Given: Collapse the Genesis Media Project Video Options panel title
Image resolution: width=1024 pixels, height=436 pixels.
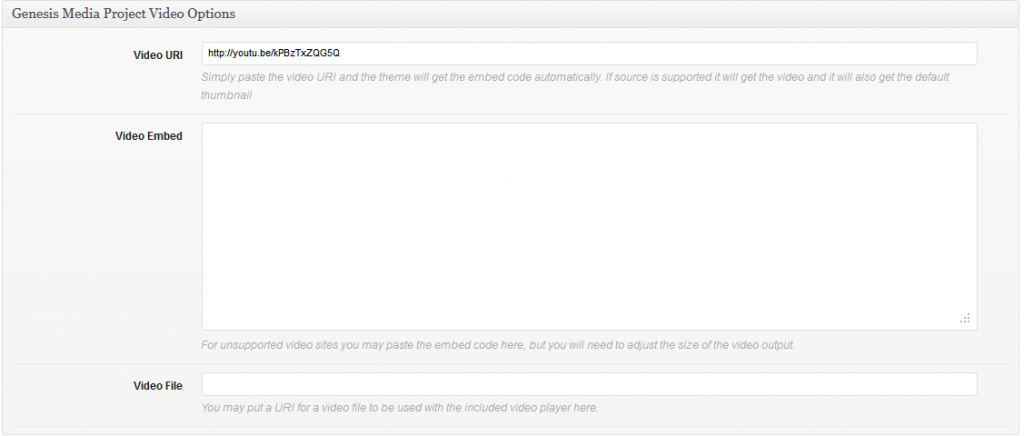Looking at the screenshot, I should click(123, 14).
